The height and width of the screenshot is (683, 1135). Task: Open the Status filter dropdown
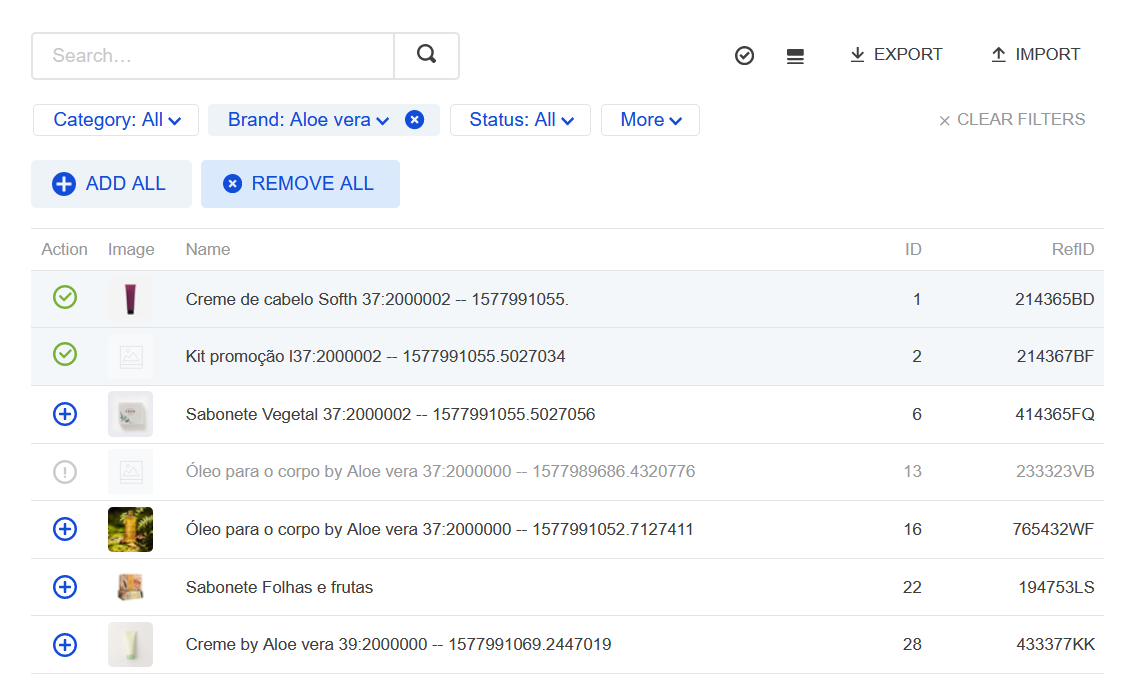tap(520, 118)
